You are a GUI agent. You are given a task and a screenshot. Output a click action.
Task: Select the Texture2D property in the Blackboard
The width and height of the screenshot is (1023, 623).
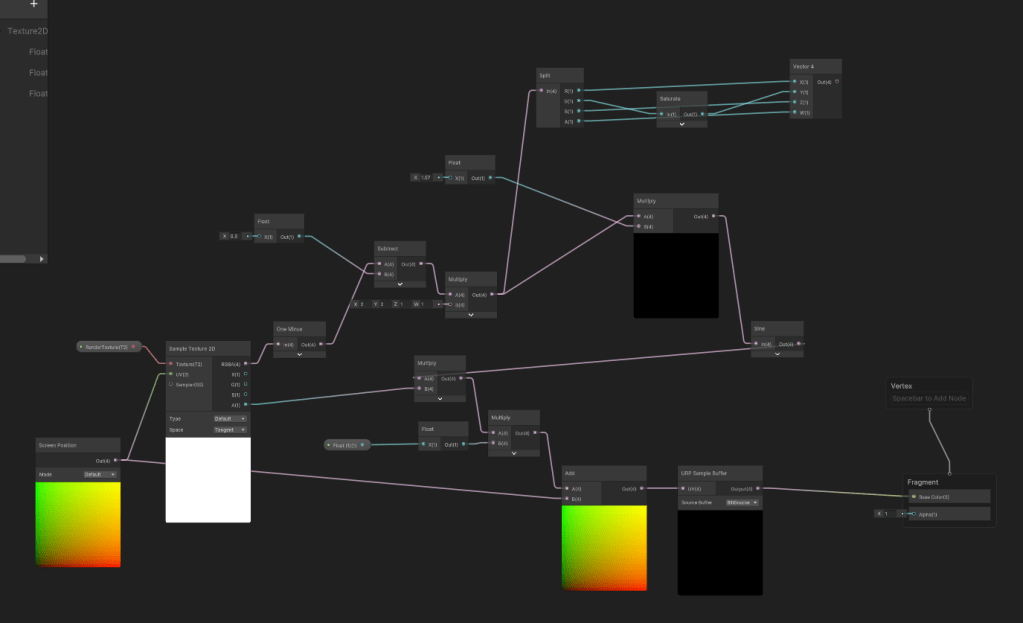click(x=27, y=31)
